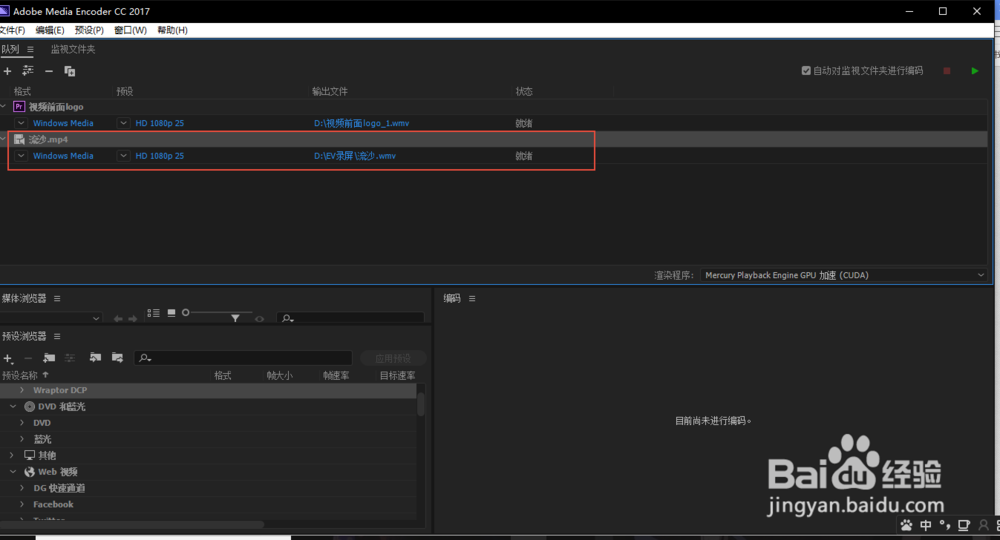Adjust the media browser thumbnail zoom slider
Screen dimensions: 1000x540
(x=186, y=312)
